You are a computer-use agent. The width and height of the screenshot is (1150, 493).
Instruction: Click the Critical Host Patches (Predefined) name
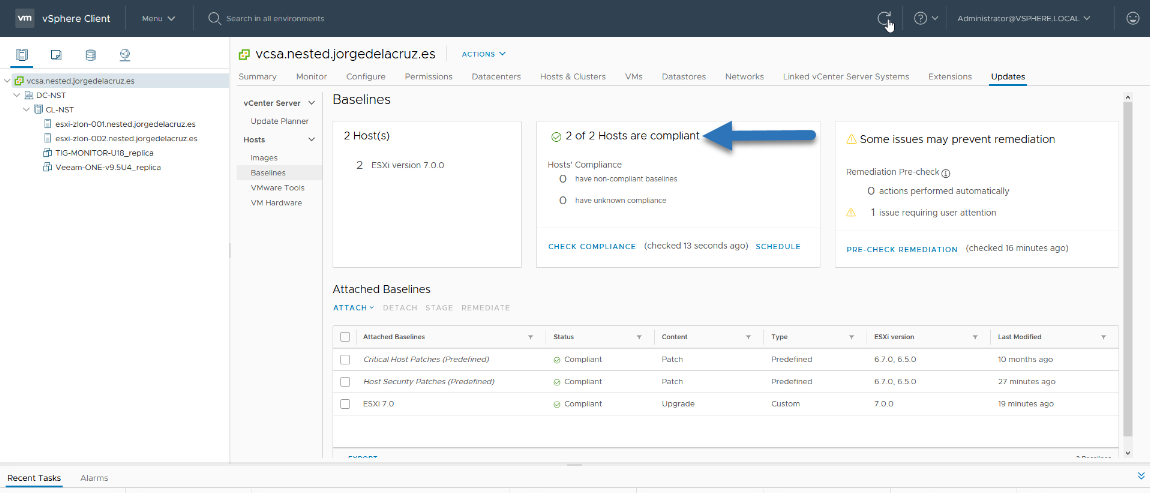click(x=426, y=359)
